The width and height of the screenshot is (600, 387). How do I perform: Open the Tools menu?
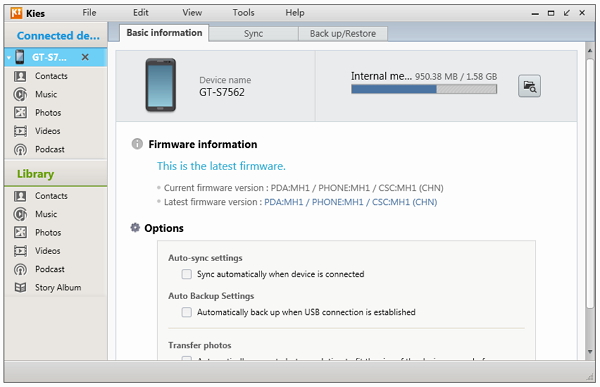(243, 13)
